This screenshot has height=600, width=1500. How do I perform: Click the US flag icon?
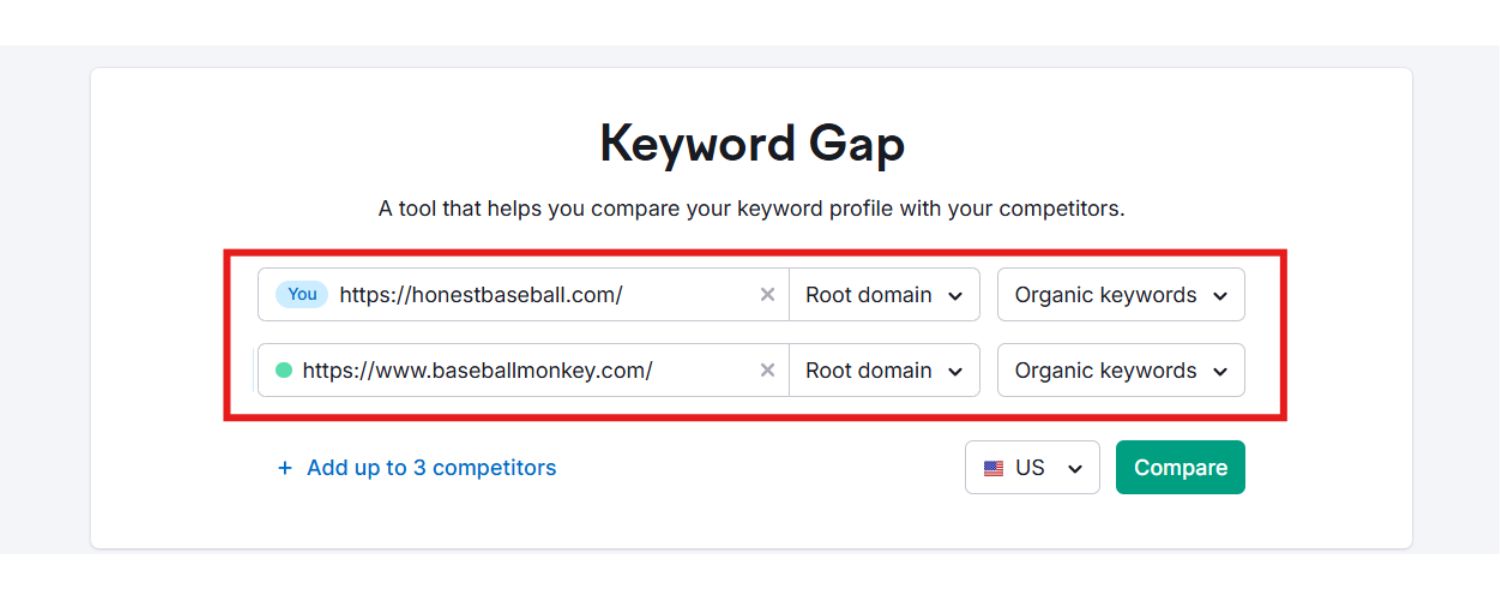[x=993, y=468]
